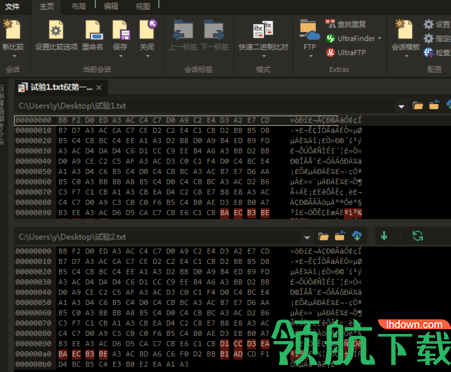Switch to the 编辑 ribbon tab

click(111, 7)
